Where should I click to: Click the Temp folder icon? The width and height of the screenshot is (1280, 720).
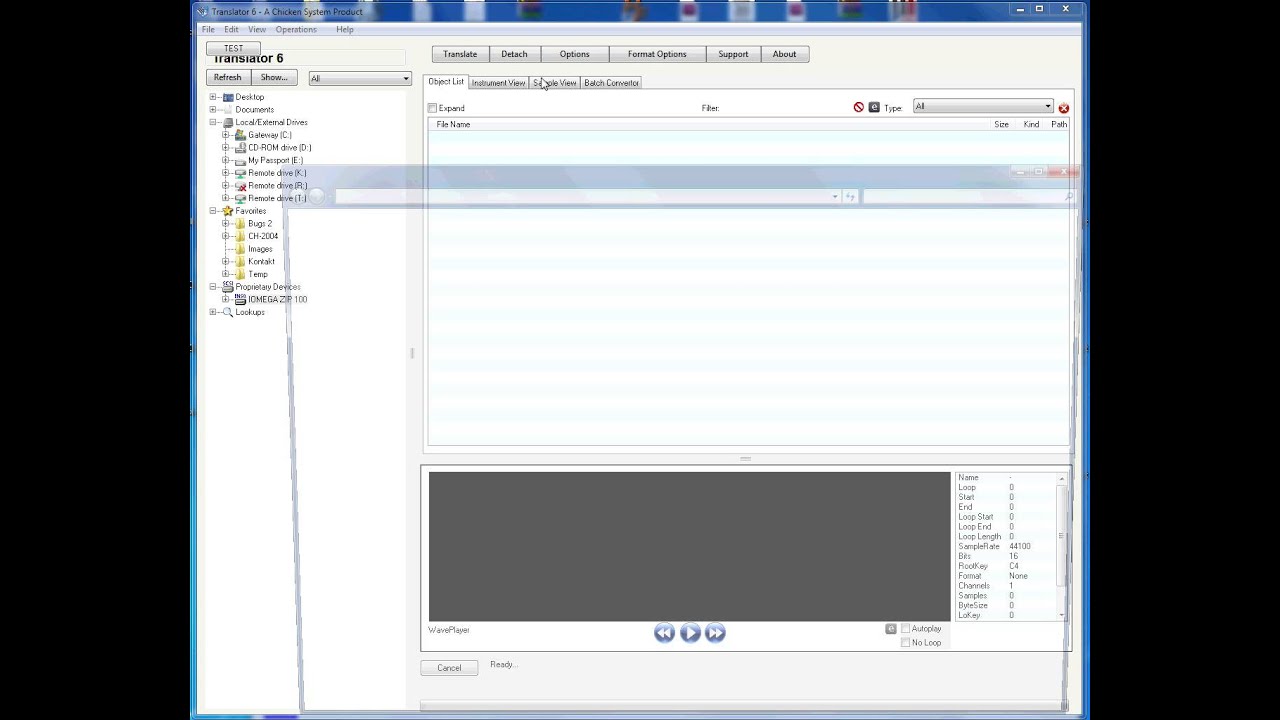coord(240,274)
